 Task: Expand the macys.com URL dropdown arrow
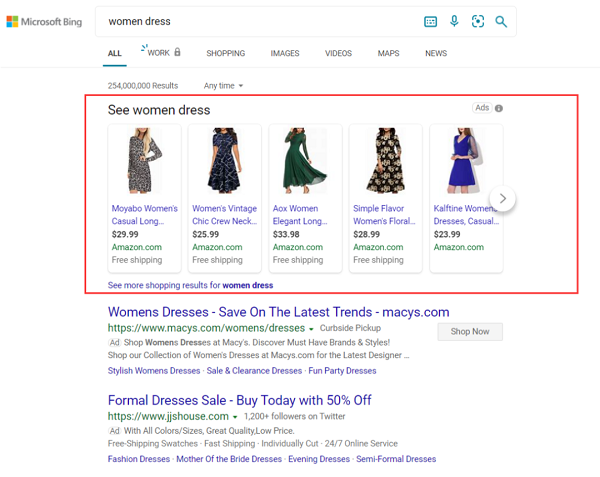coord(311,329)
